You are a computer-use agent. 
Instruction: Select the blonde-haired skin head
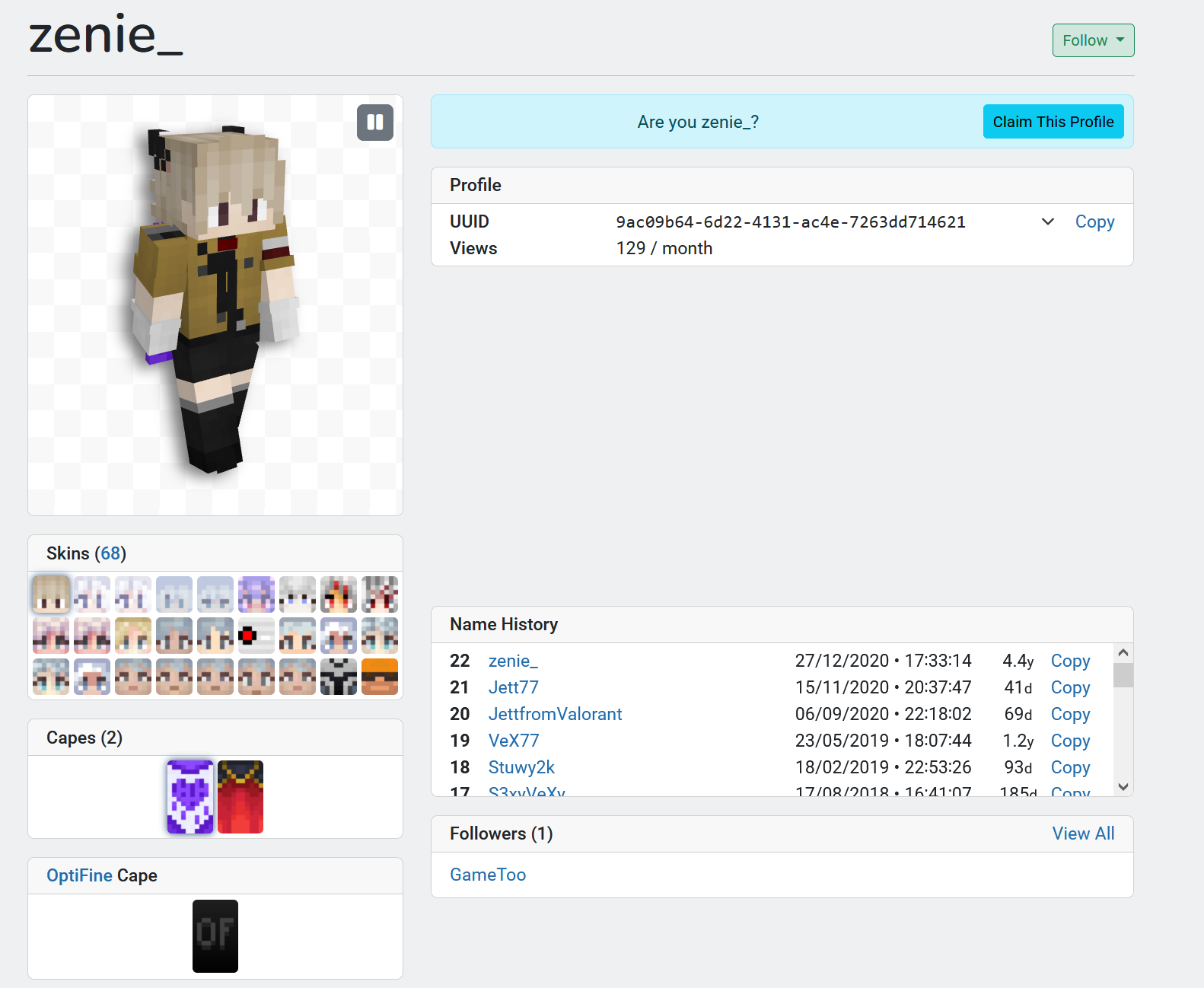[x=133, y=636]
